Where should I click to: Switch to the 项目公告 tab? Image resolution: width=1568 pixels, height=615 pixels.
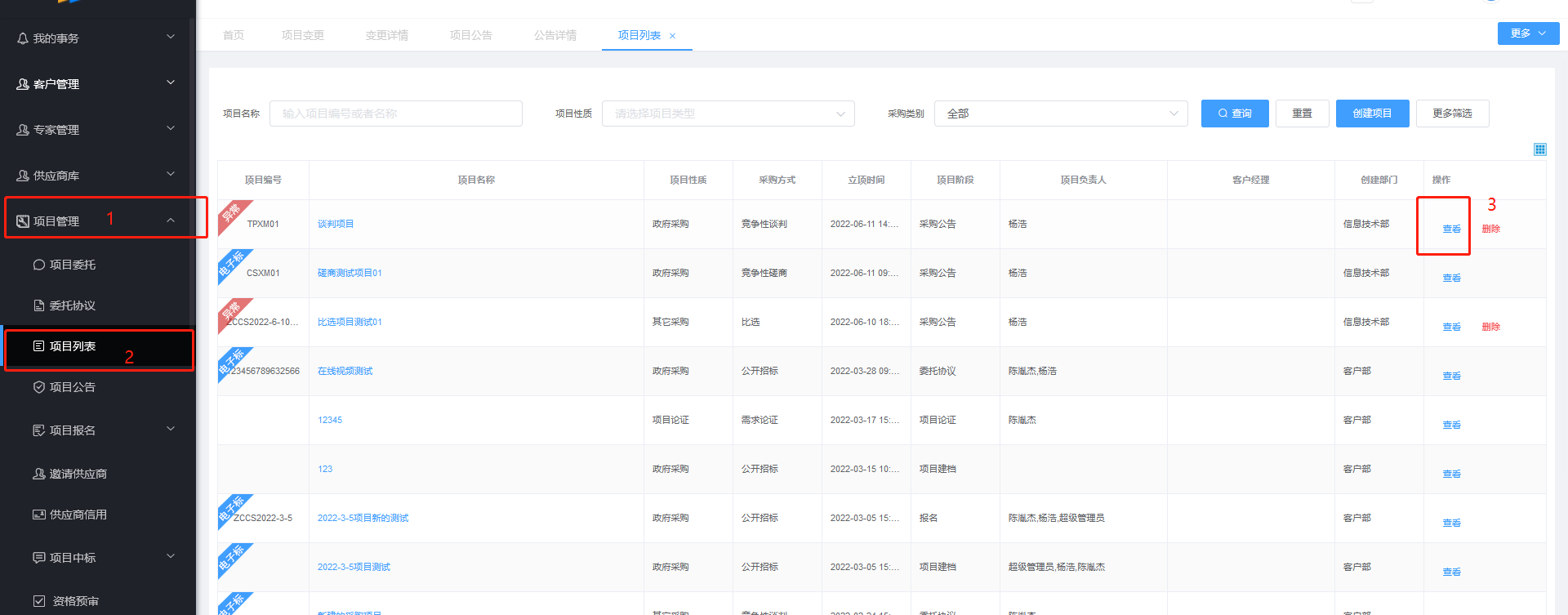point(471,35)
